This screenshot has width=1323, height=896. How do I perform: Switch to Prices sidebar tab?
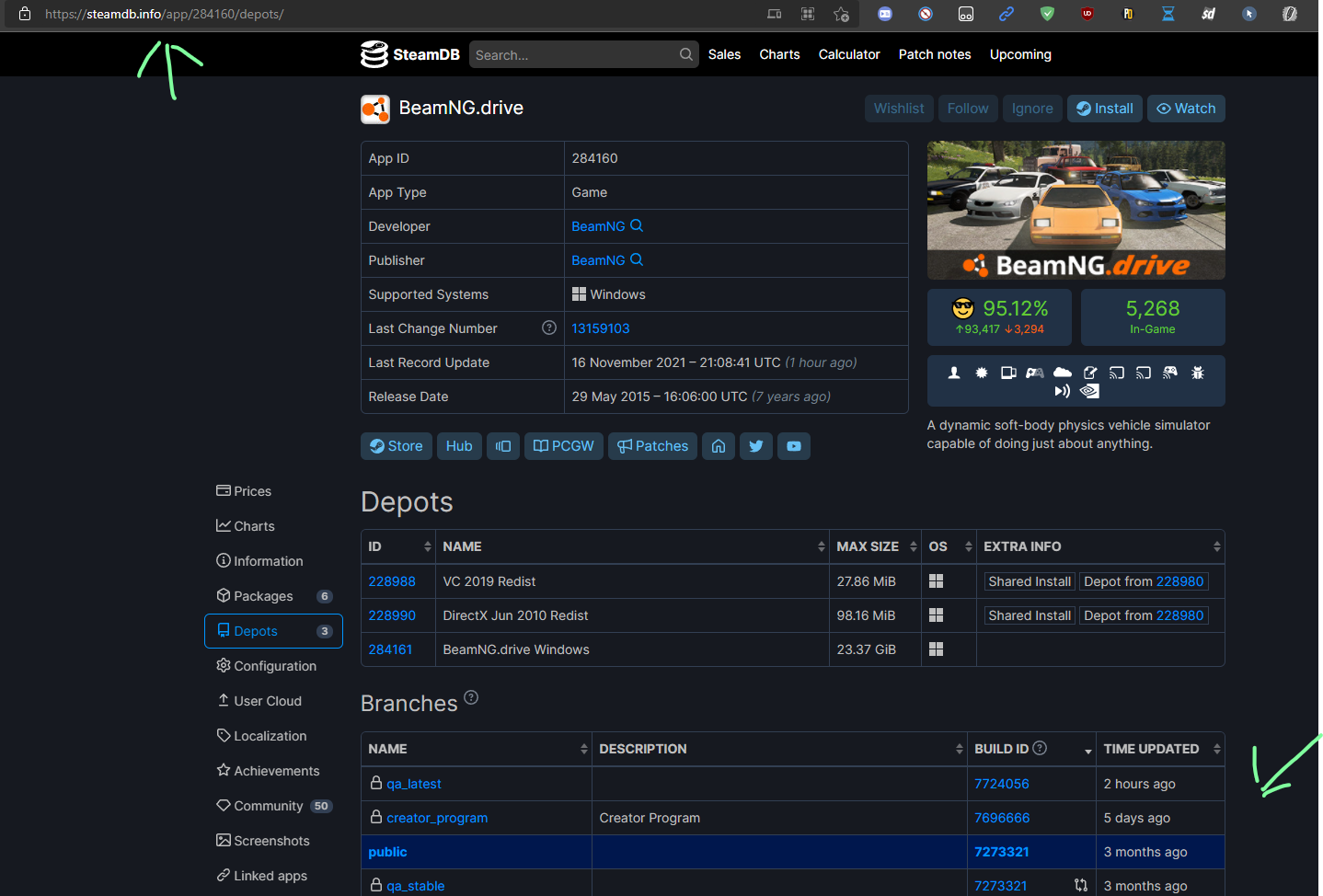[273, 491]
